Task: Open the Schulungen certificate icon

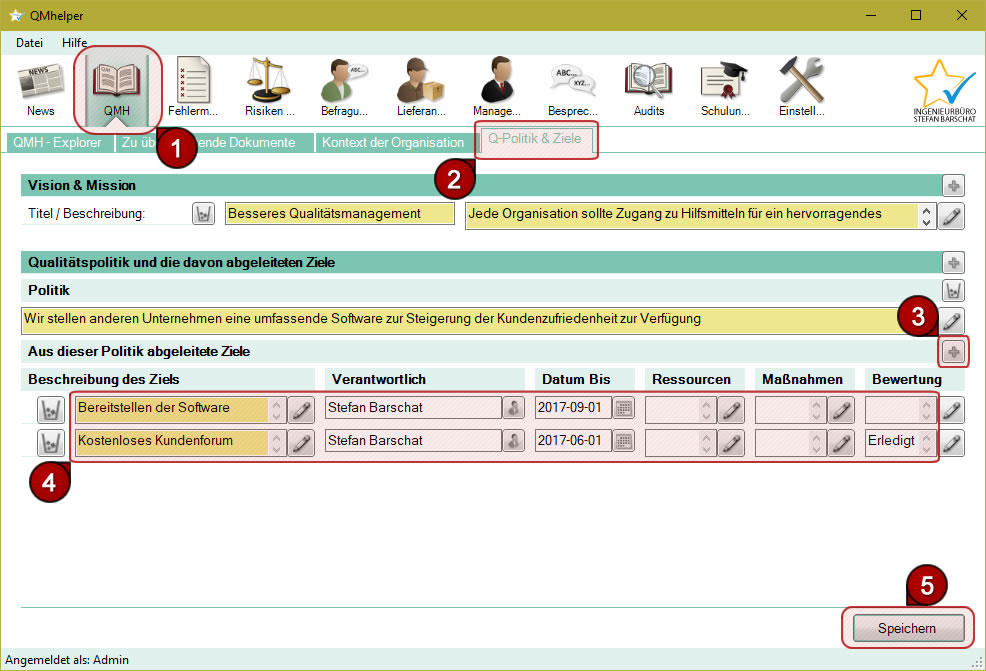Action: [x=724, y=87]
